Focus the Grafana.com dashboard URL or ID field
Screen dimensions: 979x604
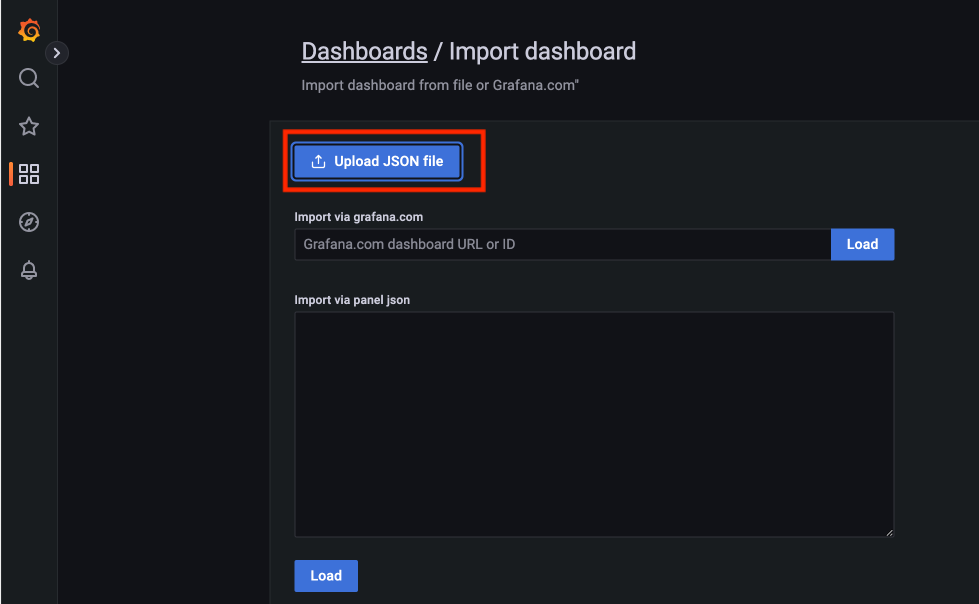pos(563,244)
